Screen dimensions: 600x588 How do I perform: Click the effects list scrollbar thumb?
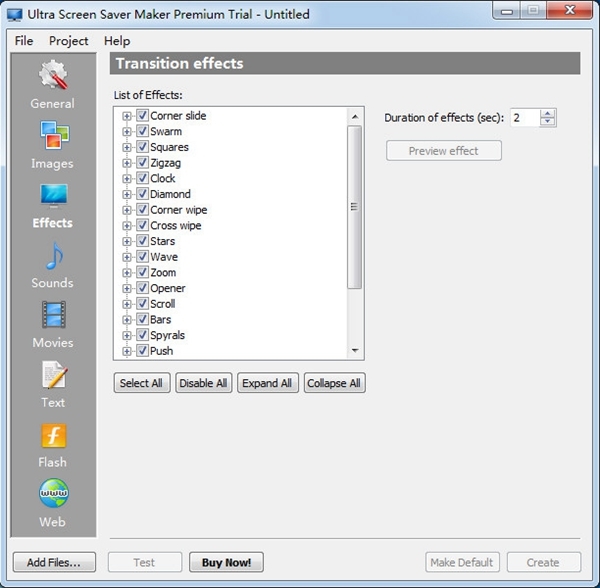click(x=354, y=207)
